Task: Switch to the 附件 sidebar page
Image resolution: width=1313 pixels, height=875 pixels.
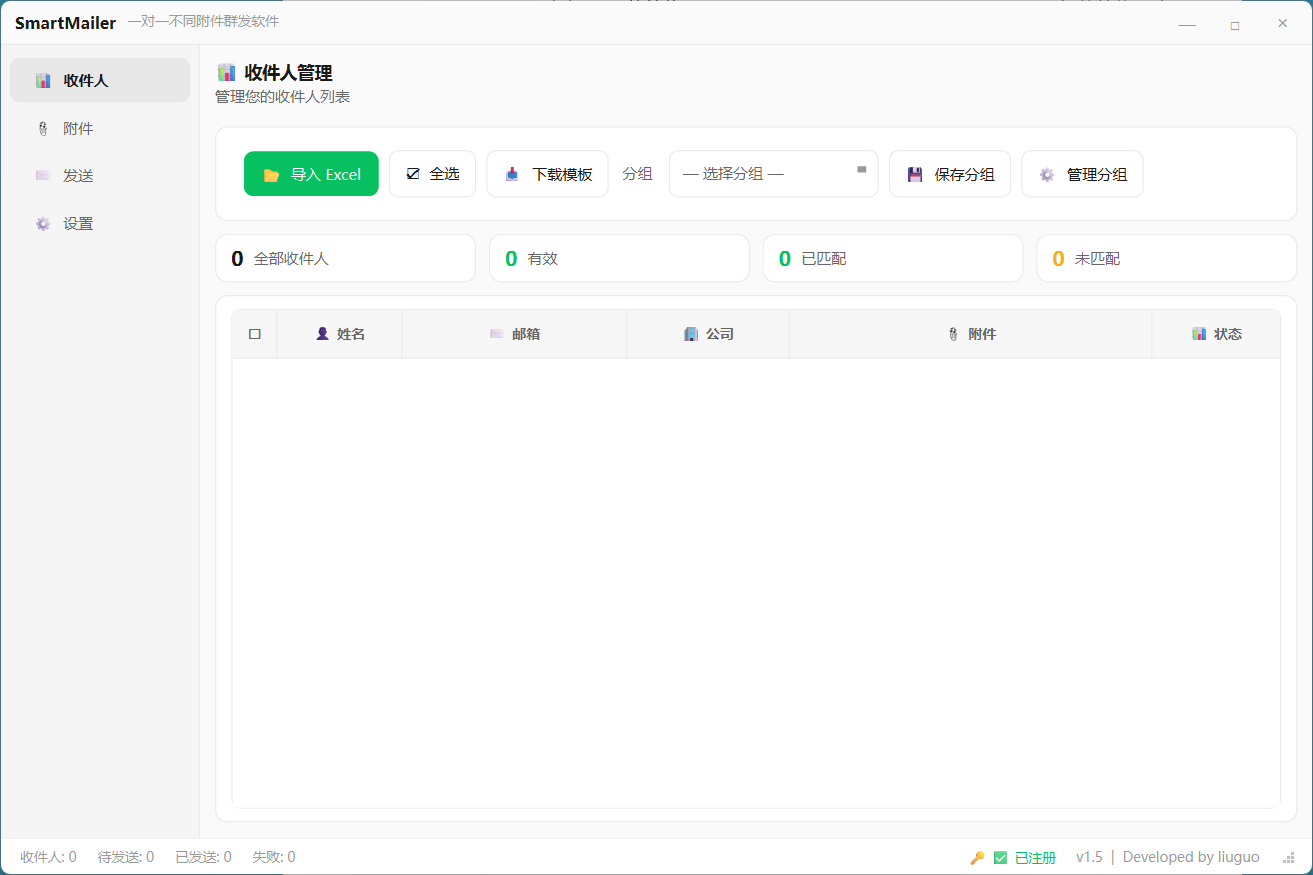Action: click(100, 128)
